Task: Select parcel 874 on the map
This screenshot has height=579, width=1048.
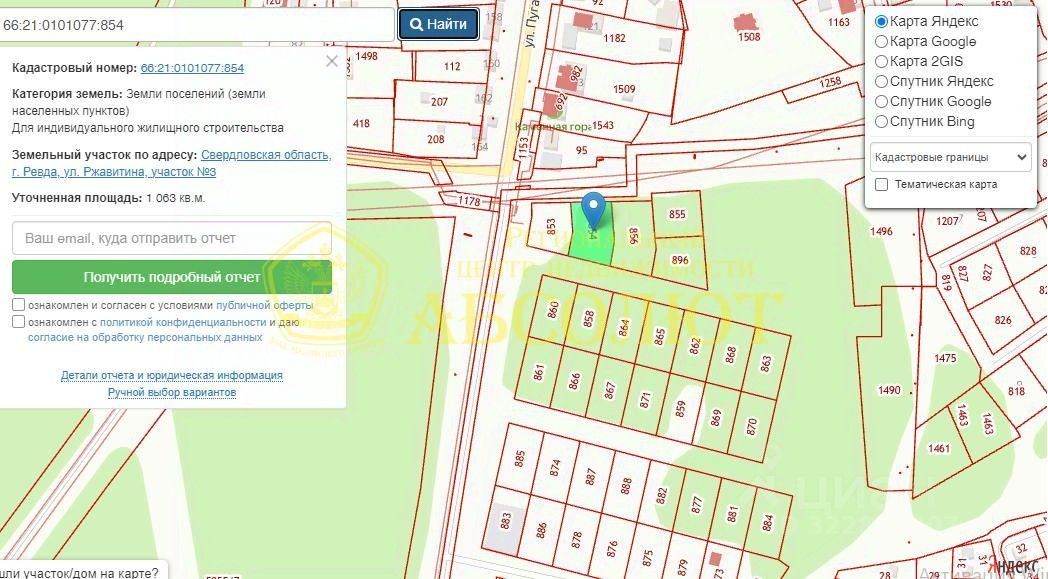Action: [555, 467]
